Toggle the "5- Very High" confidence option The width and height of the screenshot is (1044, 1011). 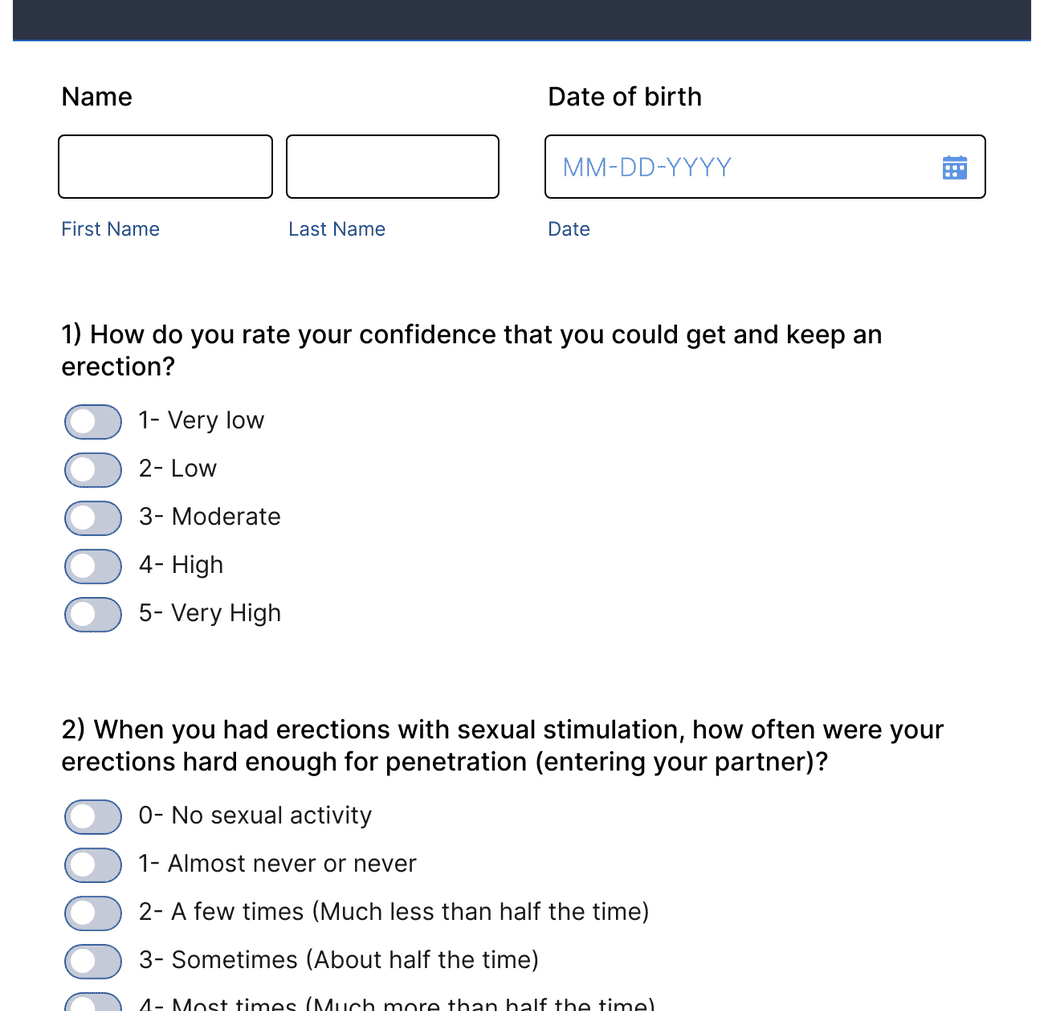92,613
